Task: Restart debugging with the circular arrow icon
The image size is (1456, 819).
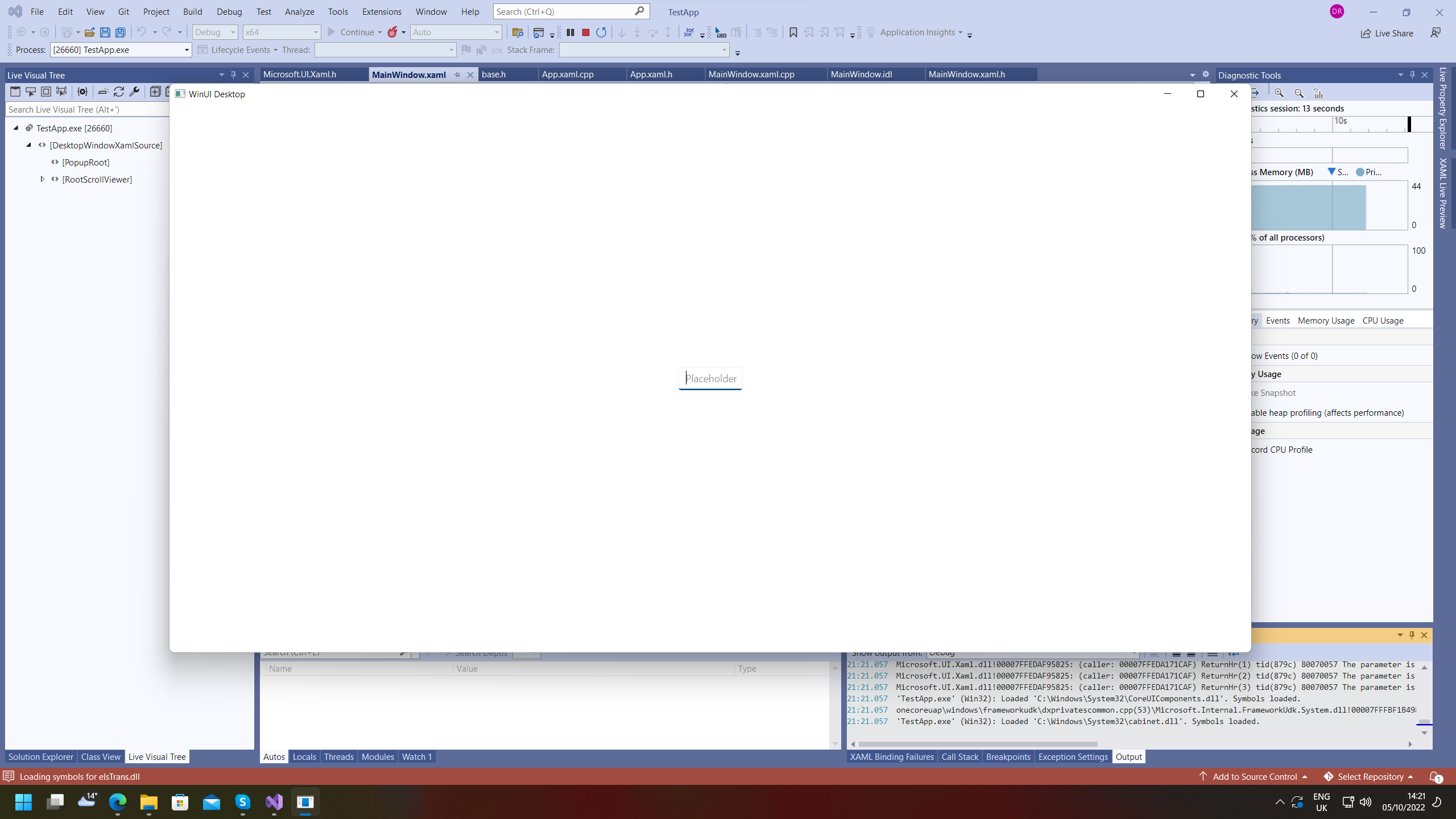Action: click(601, 32)
